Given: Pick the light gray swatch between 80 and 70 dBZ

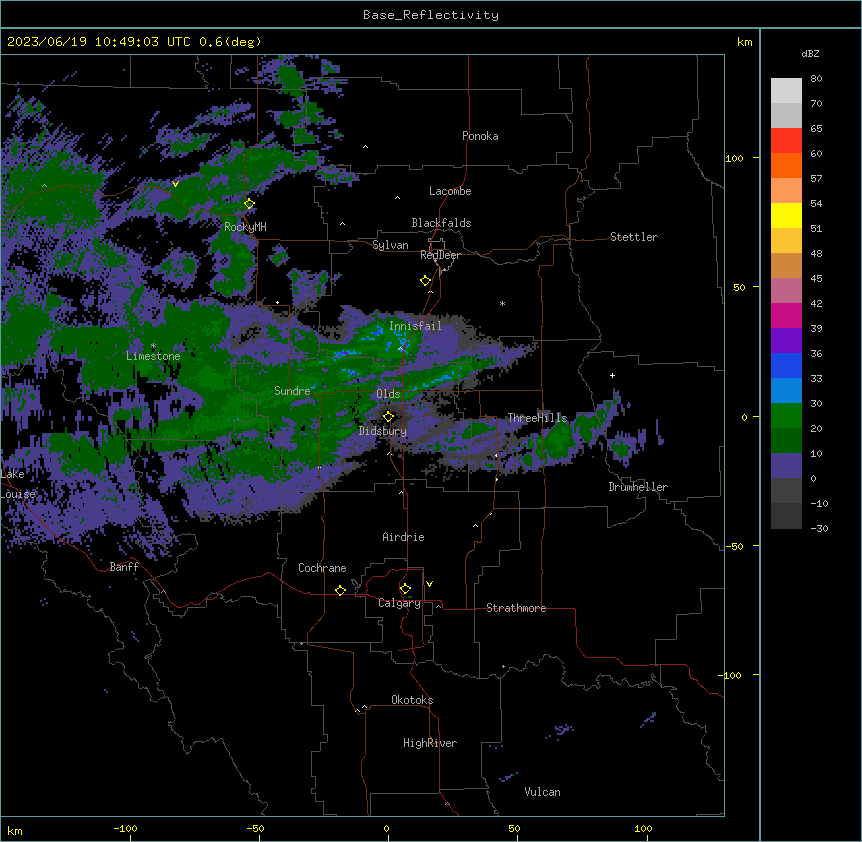Looking at the screenshot, I should tap(786, 91).
